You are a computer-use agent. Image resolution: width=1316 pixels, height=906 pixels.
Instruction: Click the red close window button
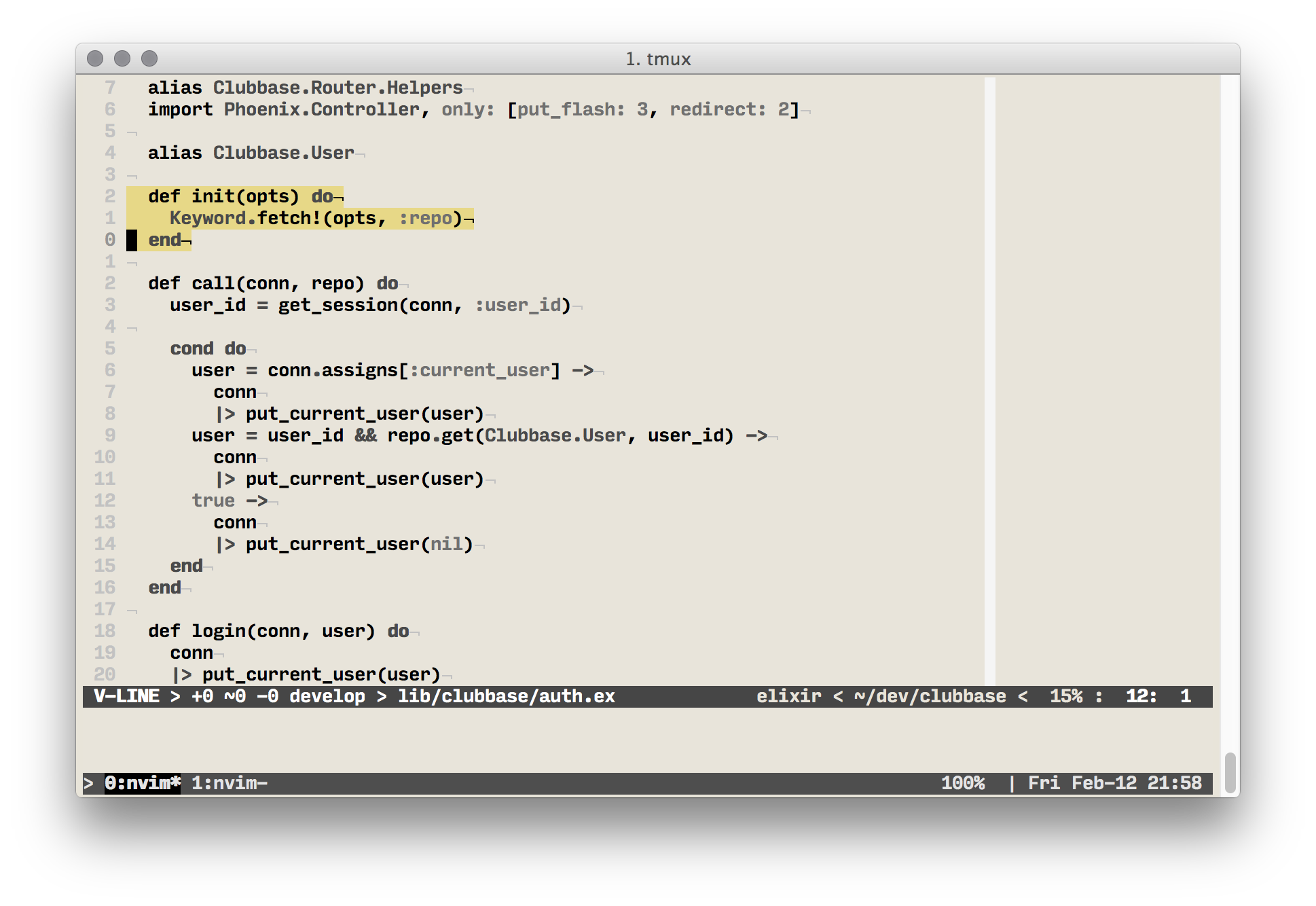tap(95, 59)
